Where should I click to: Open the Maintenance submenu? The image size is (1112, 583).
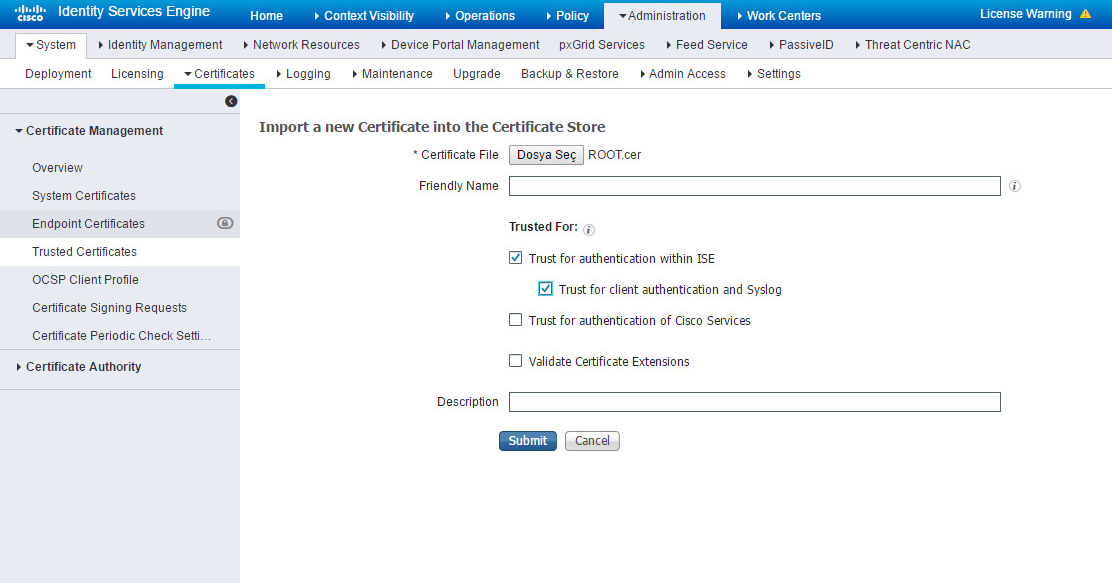pyautogui.click(x=392, y=74)
